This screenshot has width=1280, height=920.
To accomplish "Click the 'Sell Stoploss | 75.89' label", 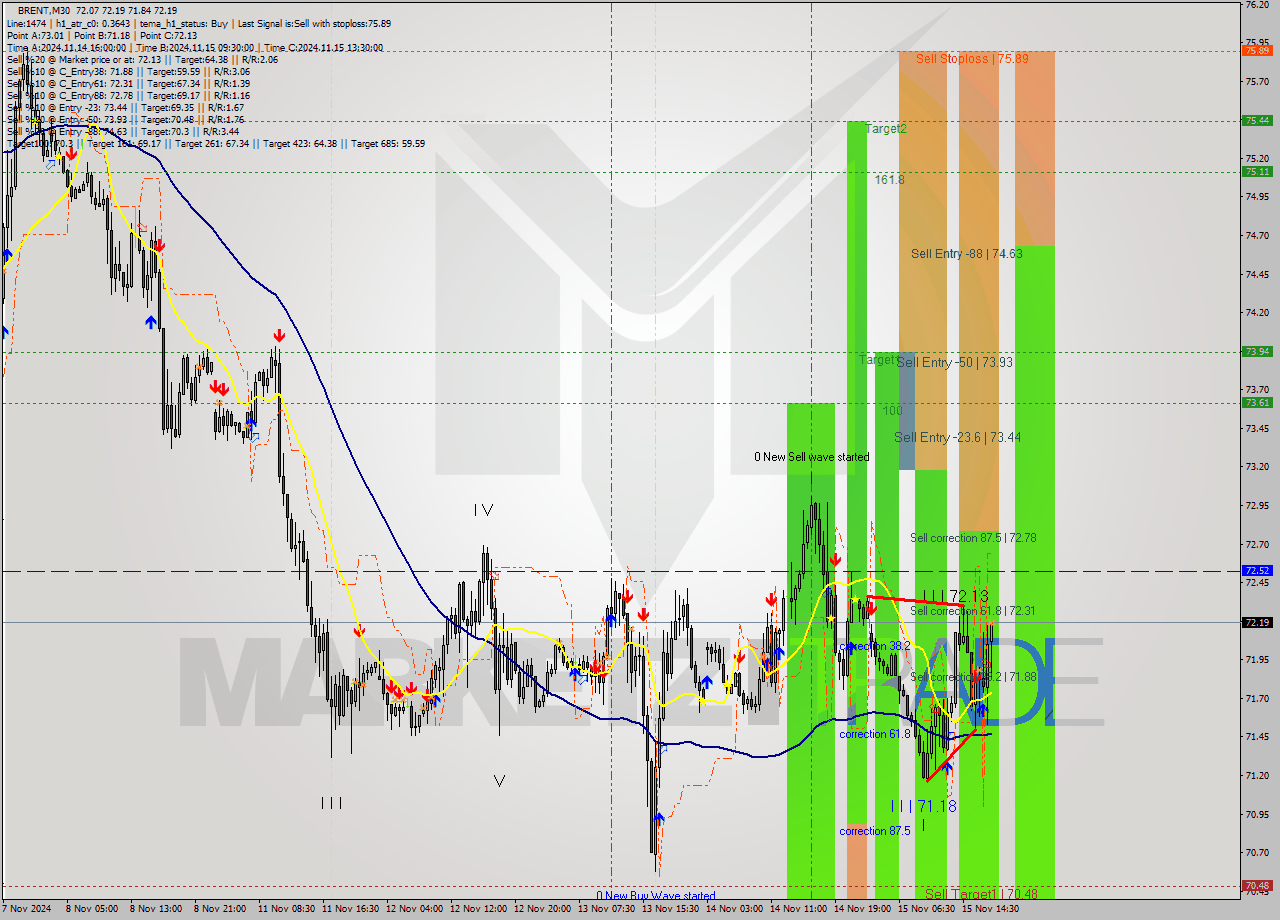I will (972, 59).
